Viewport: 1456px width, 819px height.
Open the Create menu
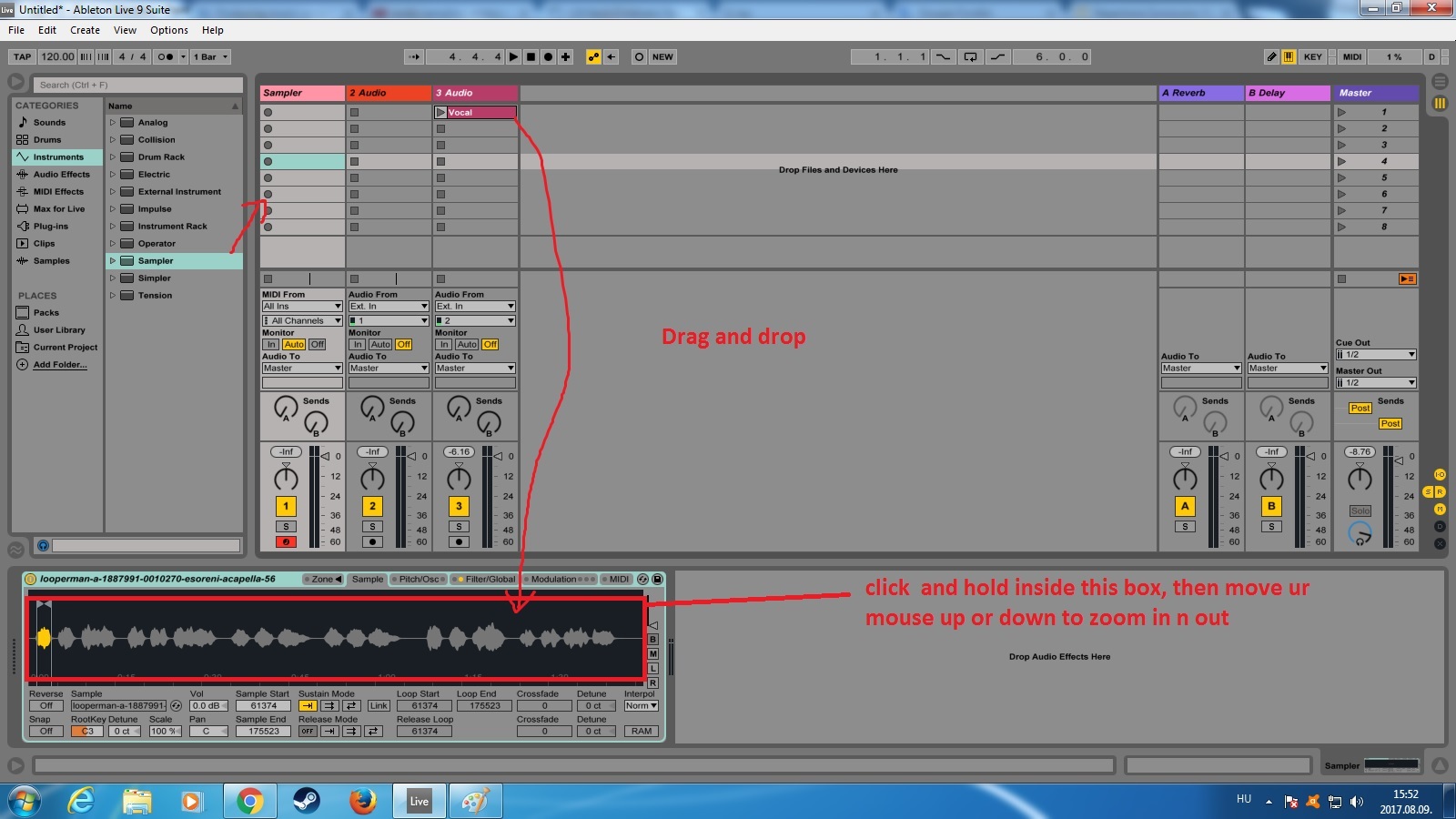click(x=85, y=30)
